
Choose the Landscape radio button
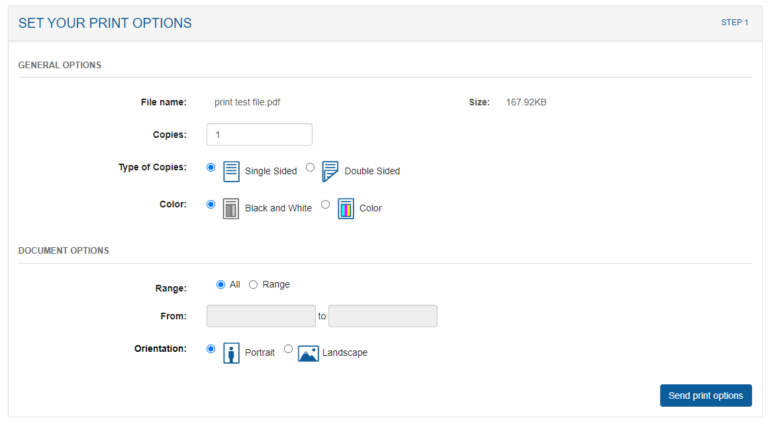click(289, 349)
